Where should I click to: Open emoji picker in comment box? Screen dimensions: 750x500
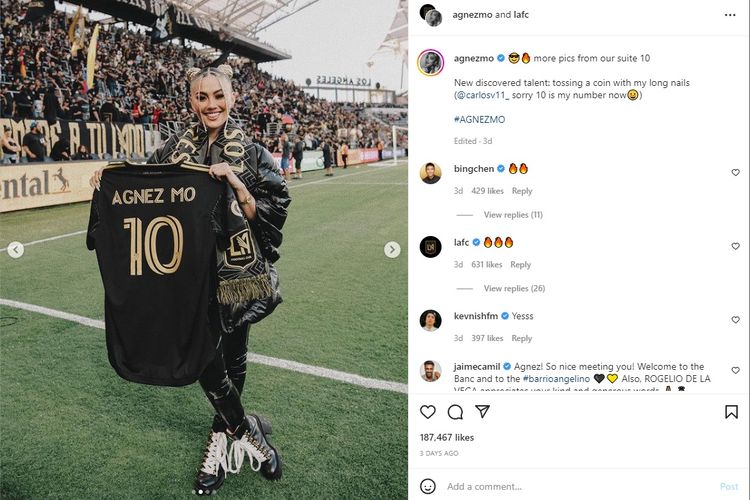pos(428,486)
